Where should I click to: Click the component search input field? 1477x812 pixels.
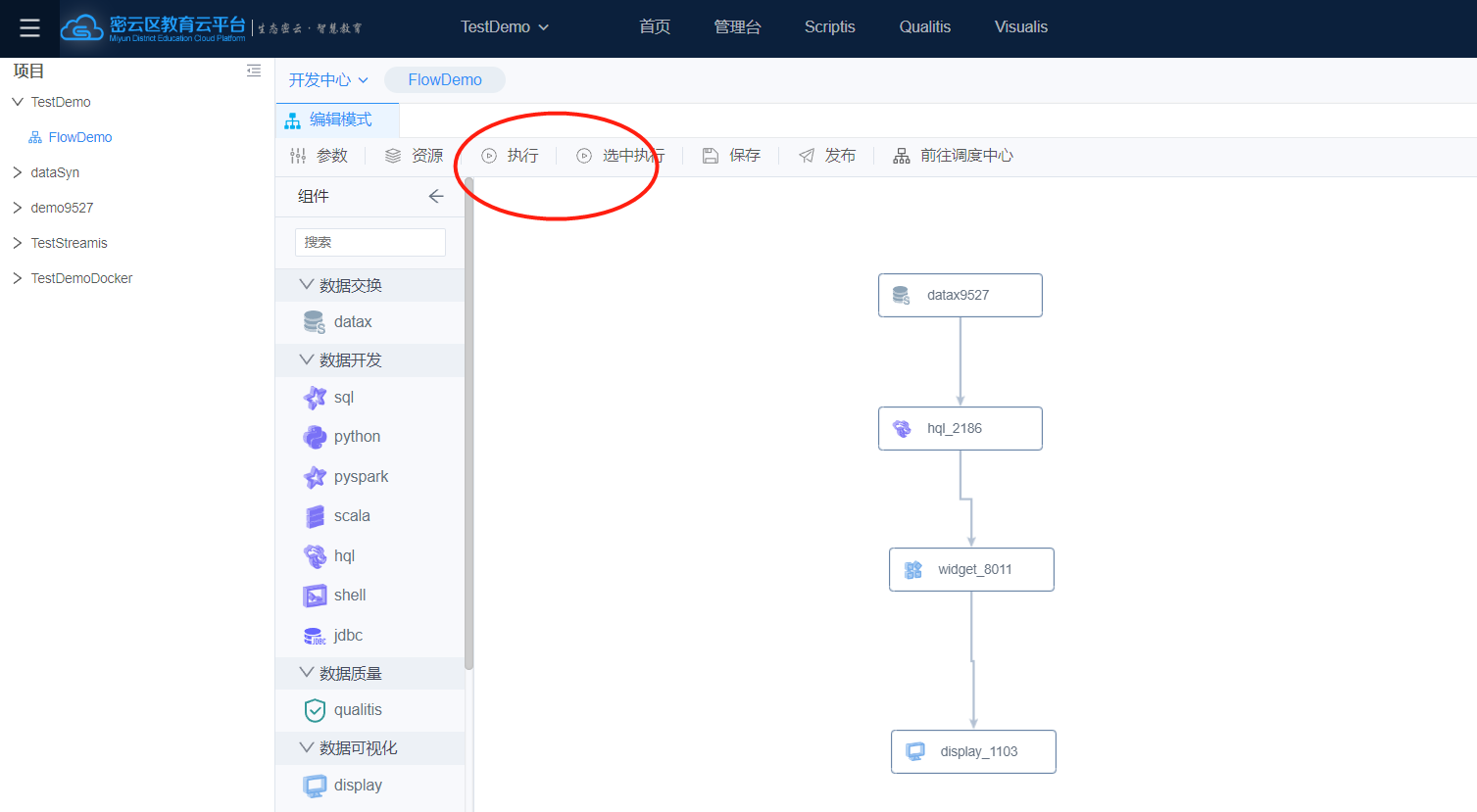[369, 242]
